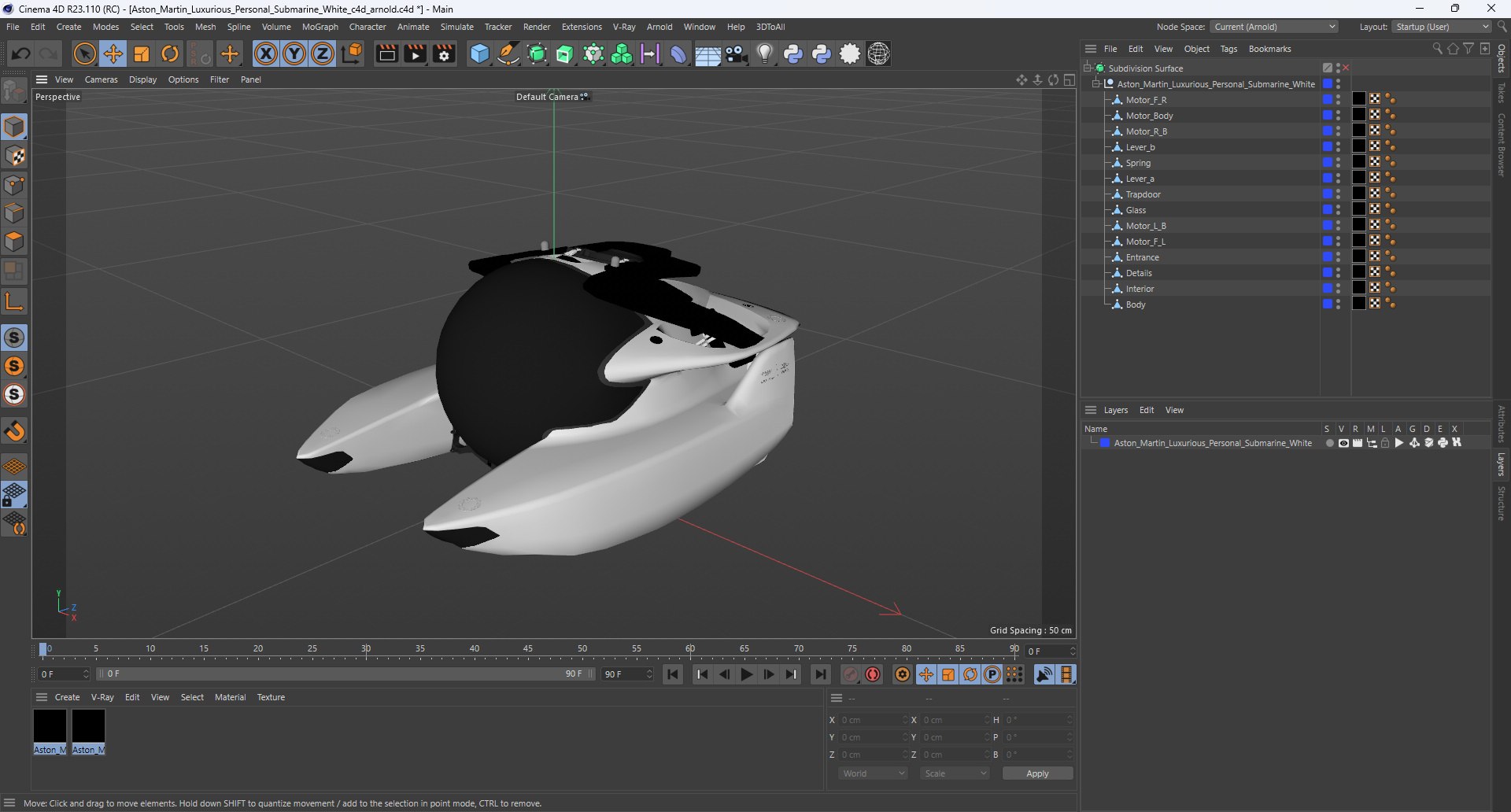Toggle Rotation keyframe recording
The height and width of the screenshot is (812, 1511).
[x=970, y=674]
